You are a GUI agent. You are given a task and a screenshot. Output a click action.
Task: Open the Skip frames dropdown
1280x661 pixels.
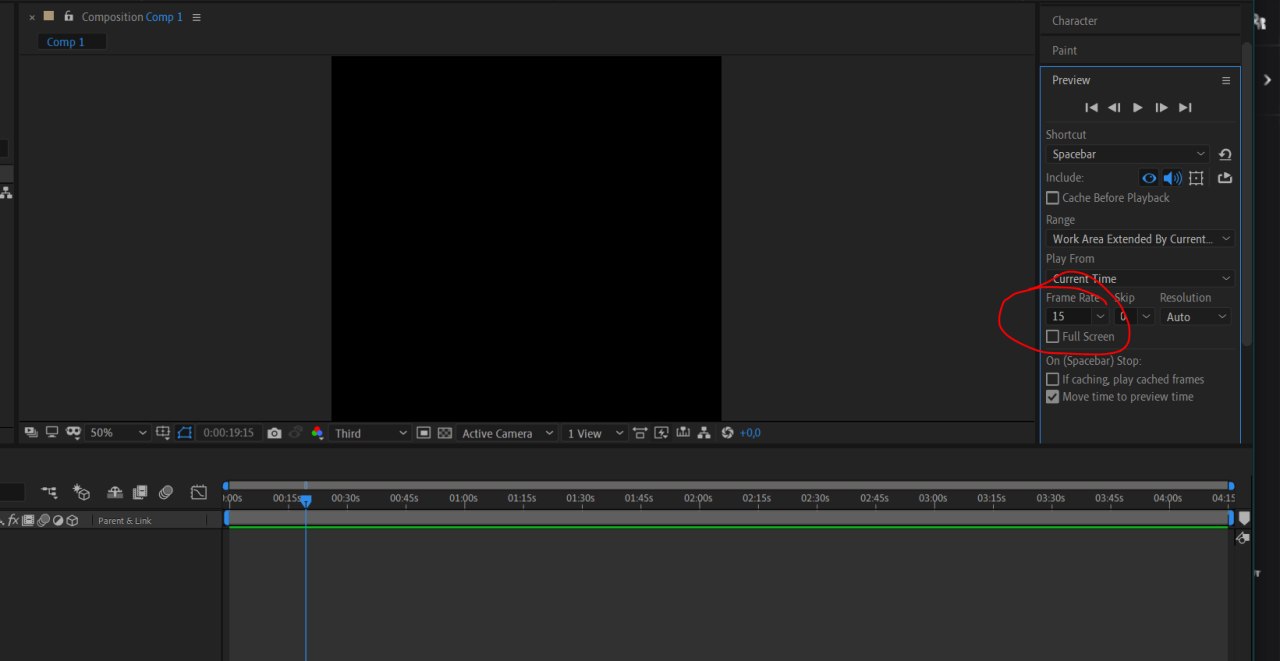pyautogui.click(x=1134, y=317)
